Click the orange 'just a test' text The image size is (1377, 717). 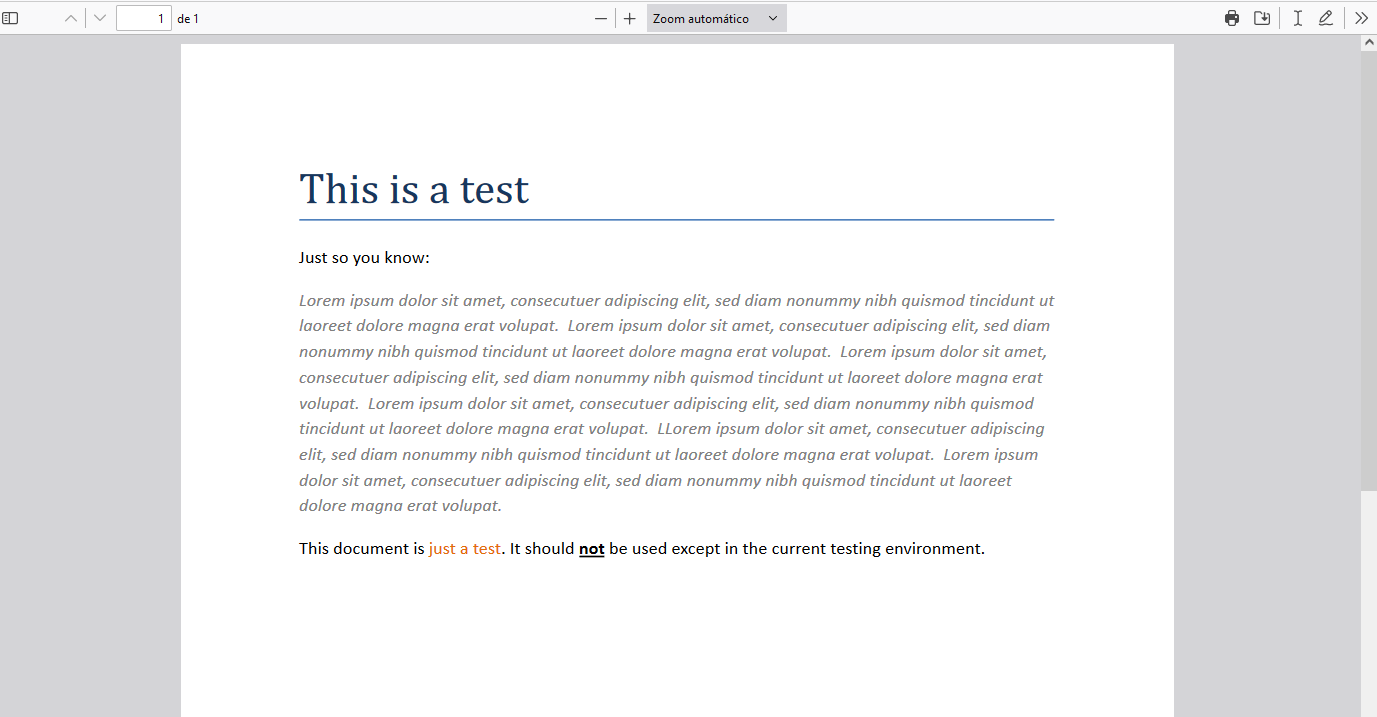(x=464, y=549)
